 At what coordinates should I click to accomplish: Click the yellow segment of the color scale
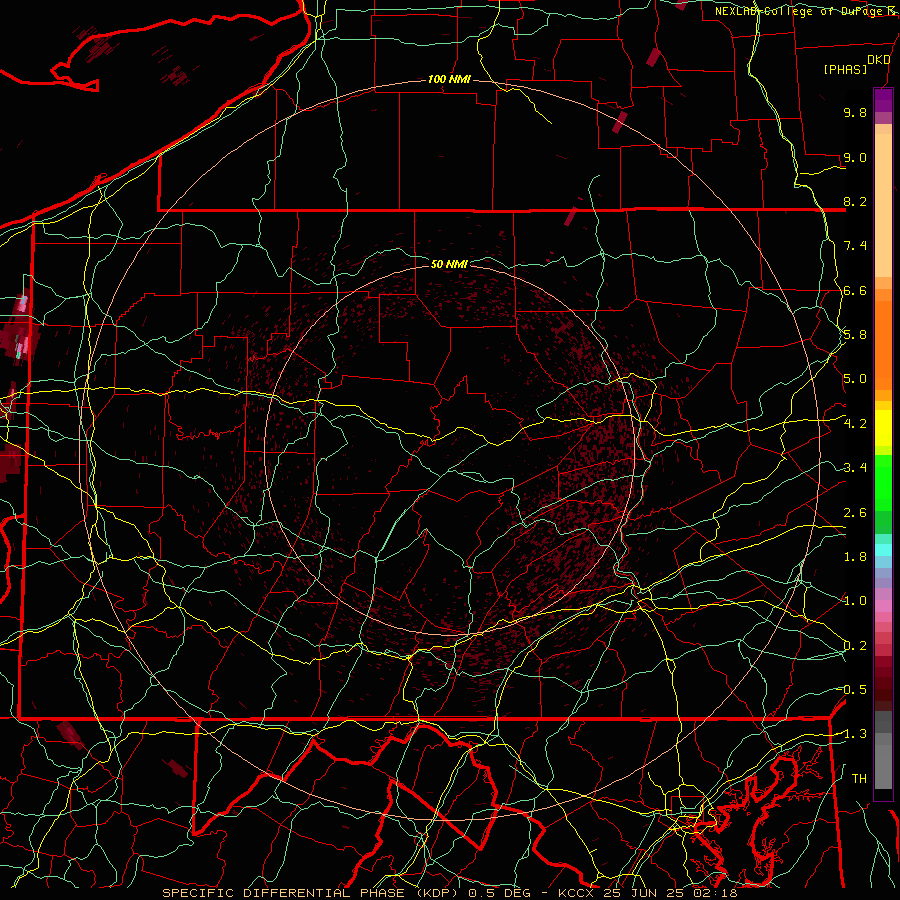coord(883,428)
